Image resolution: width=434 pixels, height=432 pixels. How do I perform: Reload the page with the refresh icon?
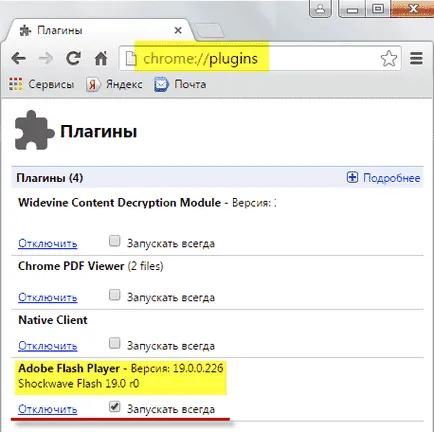pos(73,58)
